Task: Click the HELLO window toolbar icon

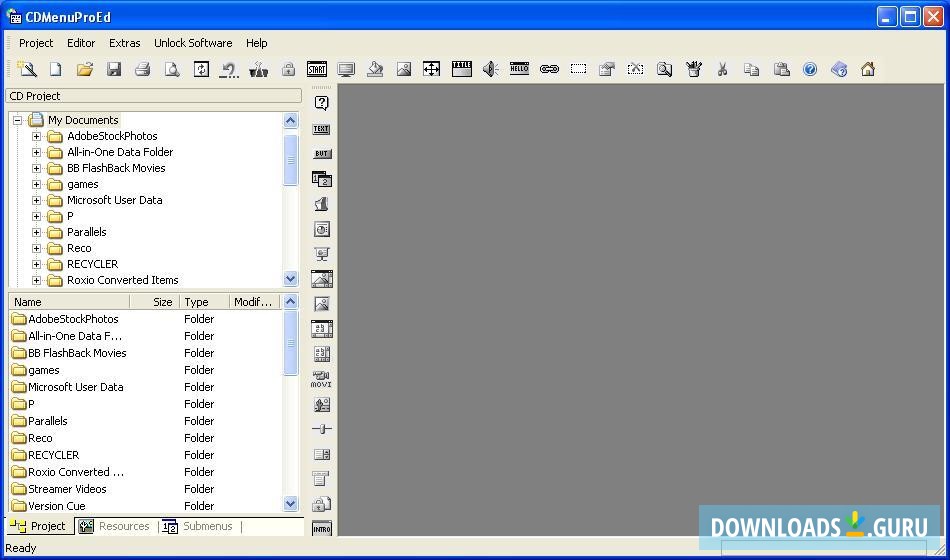Action: click(x=519, y=68)
